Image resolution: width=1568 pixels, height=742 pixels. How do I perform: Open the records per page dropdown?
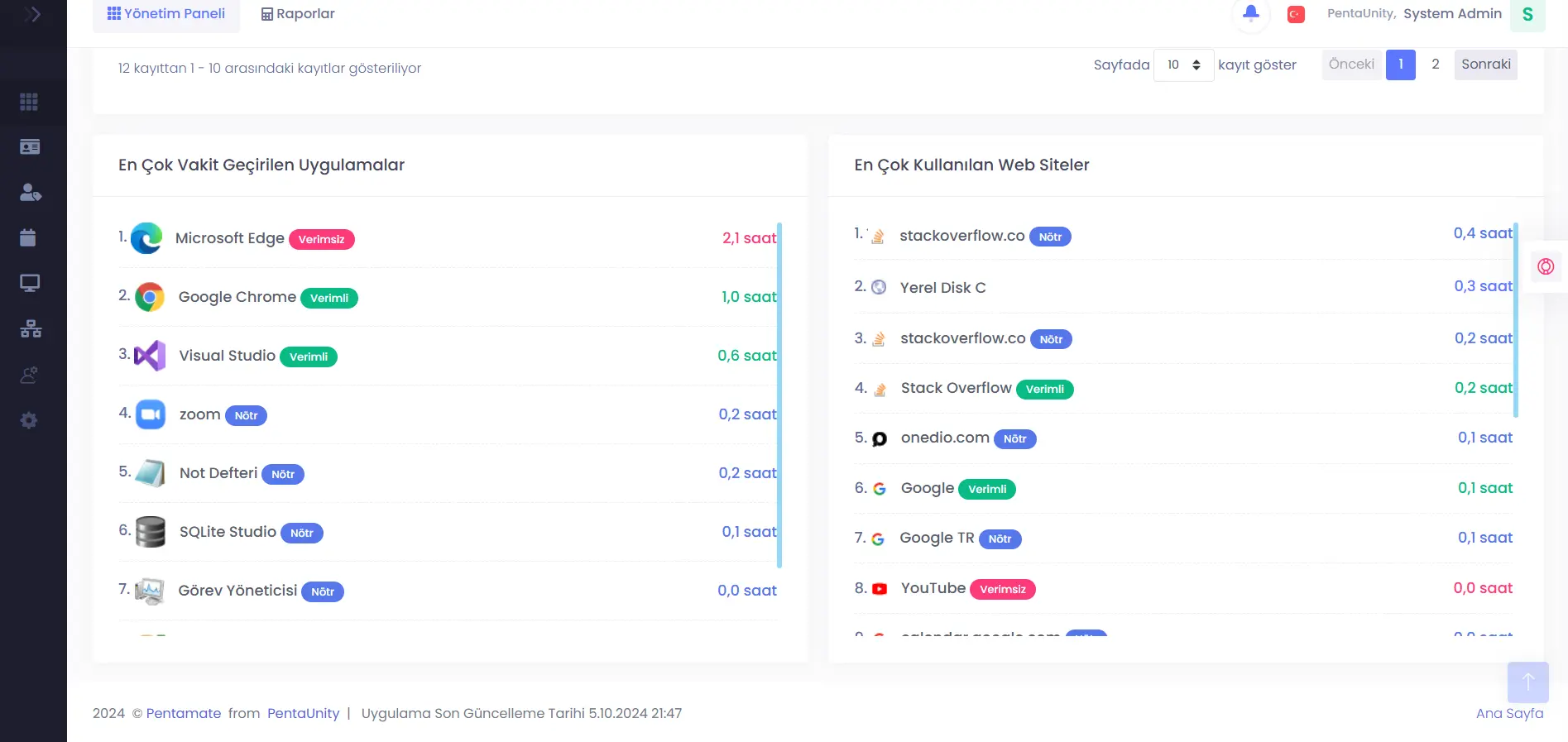1183,65
